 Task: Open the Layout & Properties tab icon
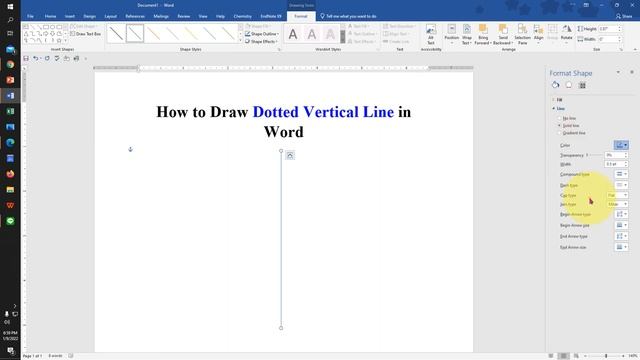click(582, 85)
